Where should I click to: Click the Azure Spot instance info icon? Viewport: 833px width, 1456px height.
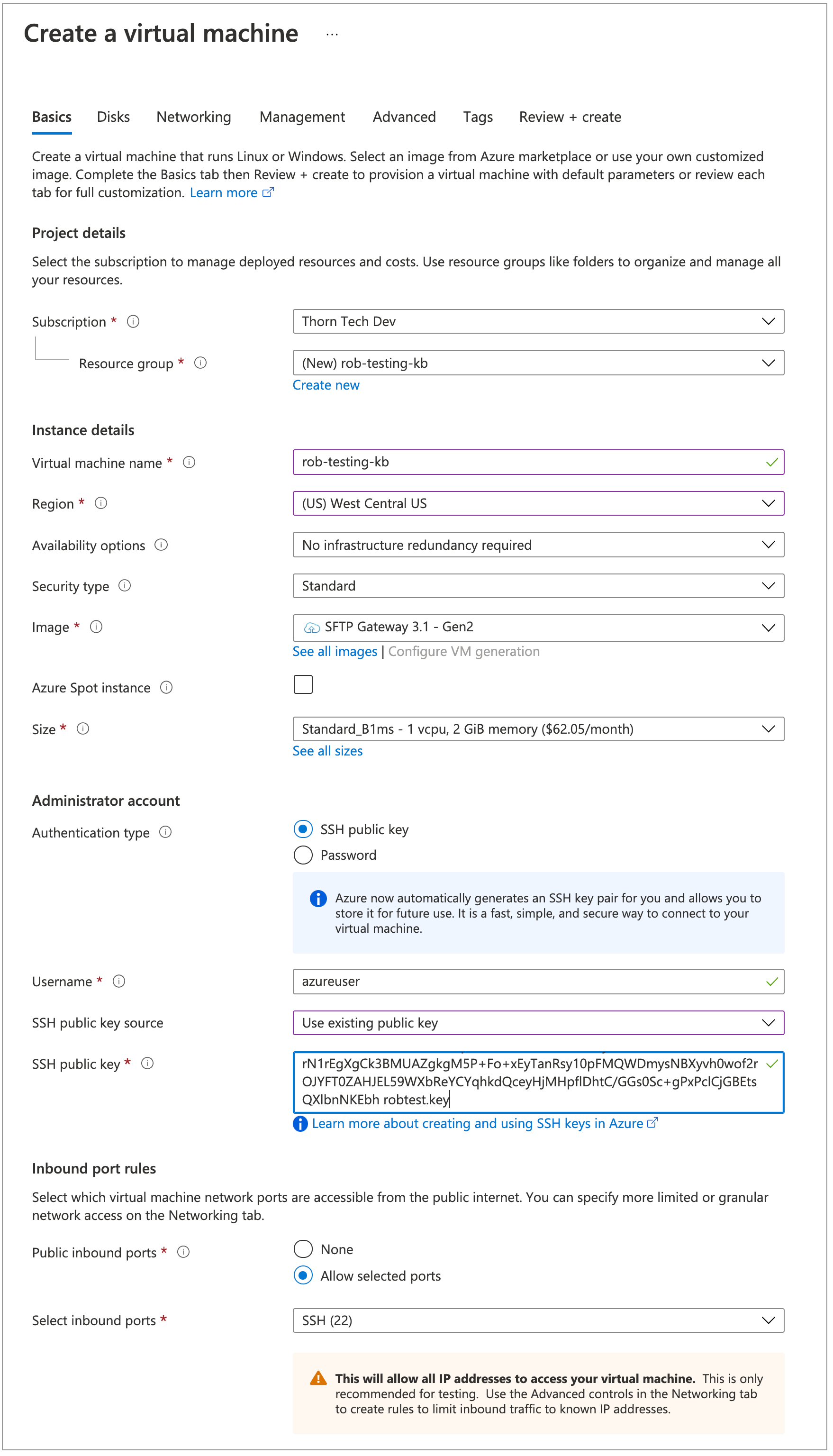click(x=166, y=688)
